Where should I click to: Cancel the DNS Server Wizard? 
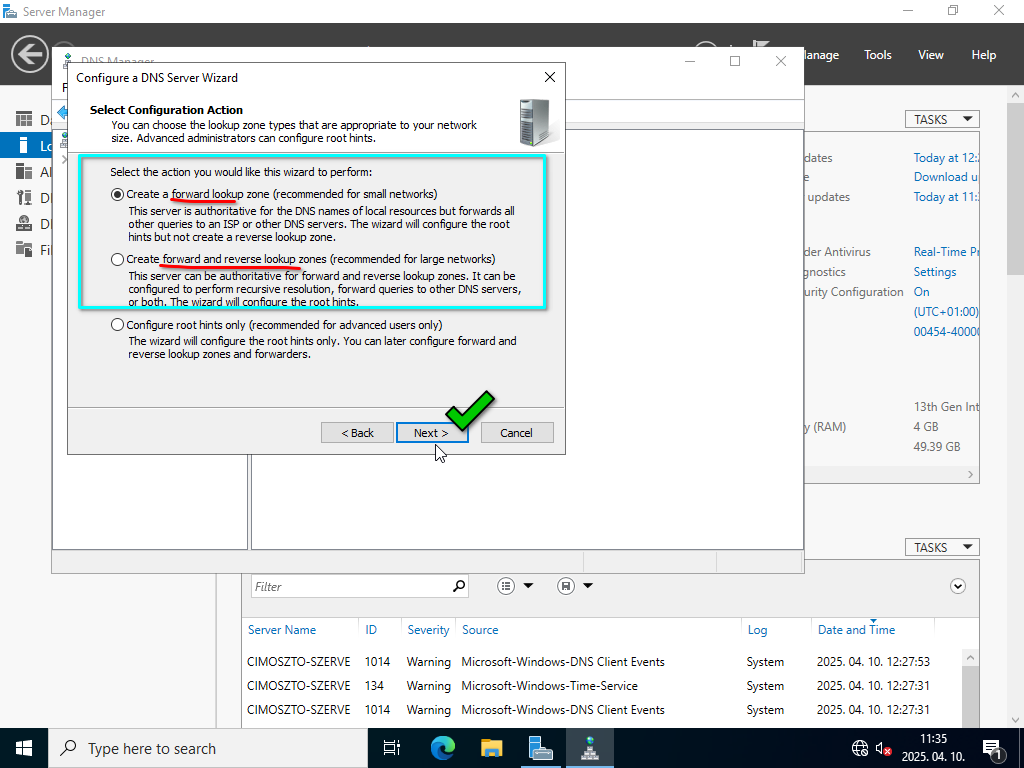pyautogui.click(x=516, y=433)
